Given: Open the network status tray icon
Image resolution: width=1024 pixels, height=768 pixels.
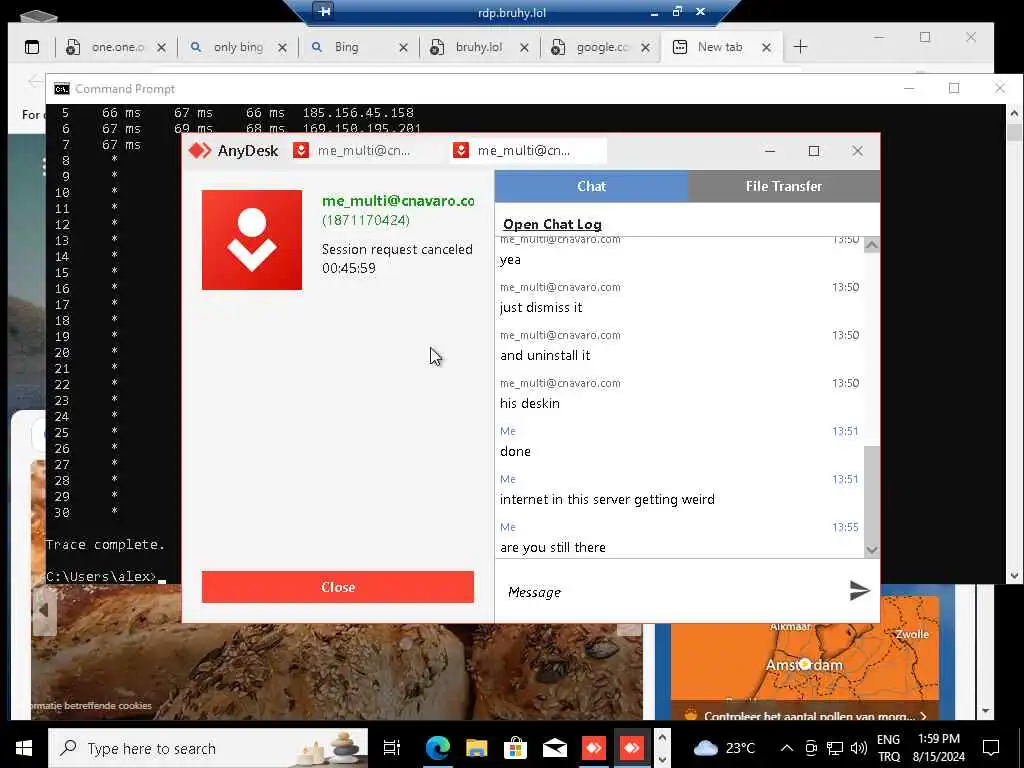Looking at the screenshot, I should (834, 748).
